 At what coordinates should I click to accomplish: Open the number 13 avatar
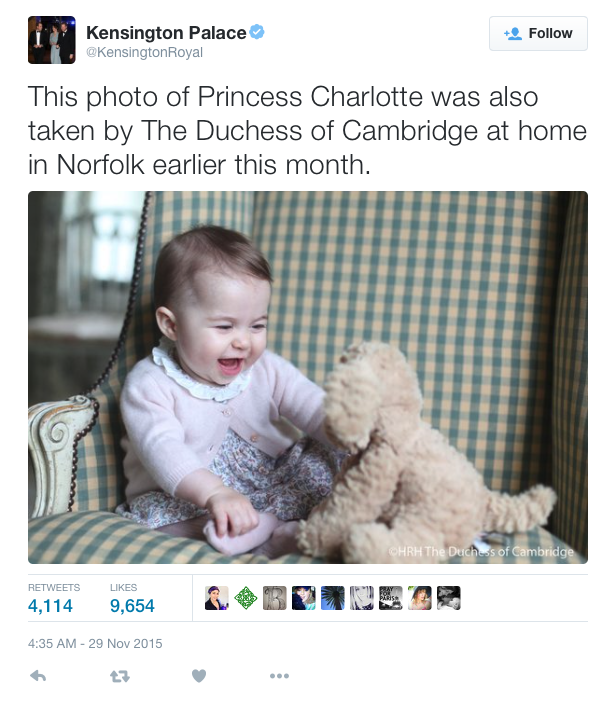point(275,598)
